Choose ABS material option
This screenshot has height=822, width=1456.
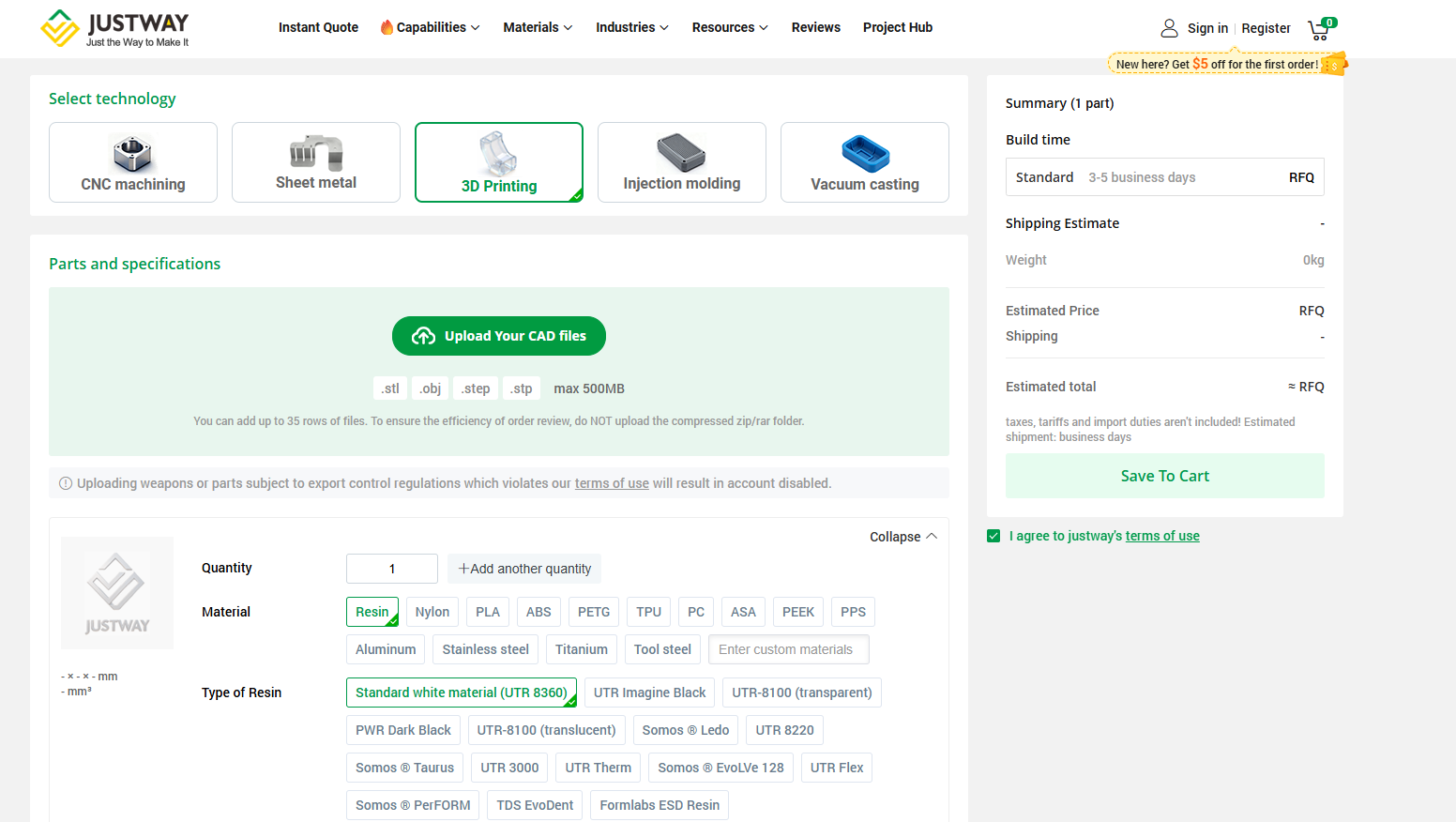(x=538, y=612)
